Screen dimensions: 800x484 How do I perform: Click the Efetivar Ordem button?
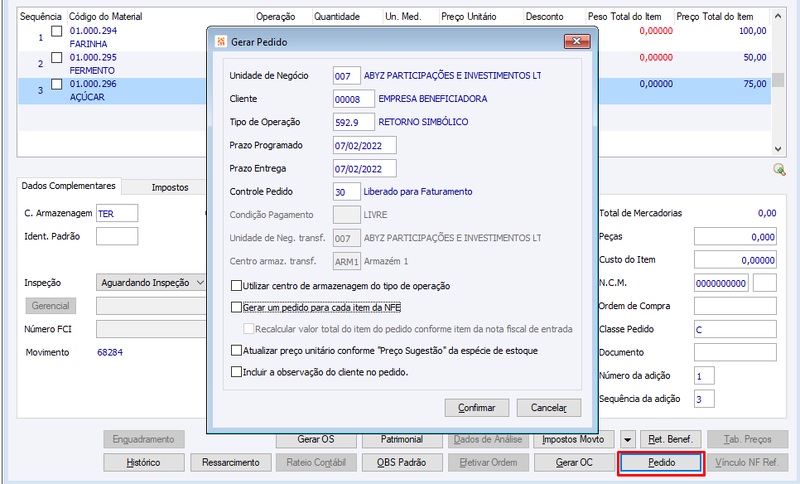(x=488, y=463)
